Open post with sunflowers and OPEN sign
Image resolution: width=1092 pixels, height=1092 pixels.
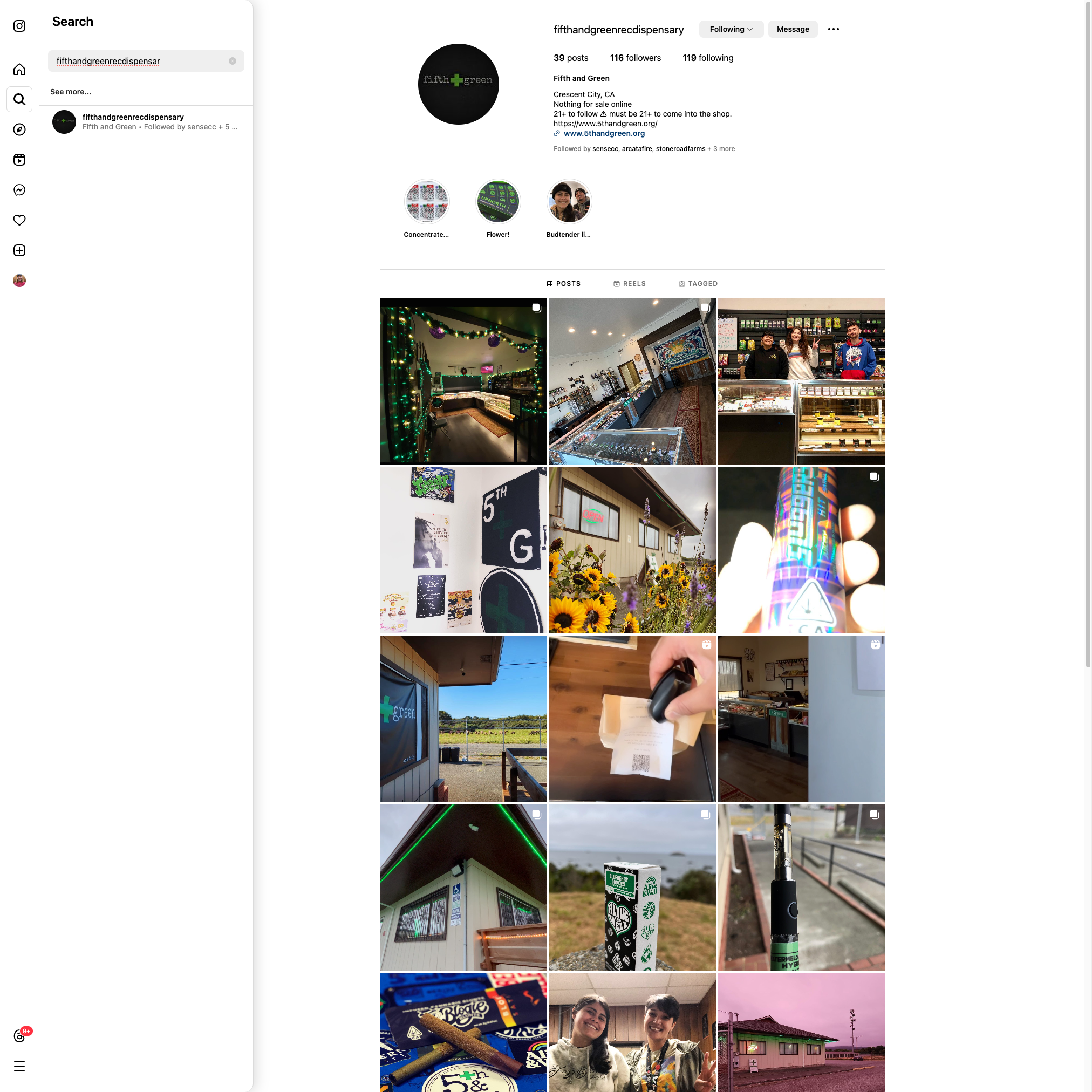tap(632, 550)
